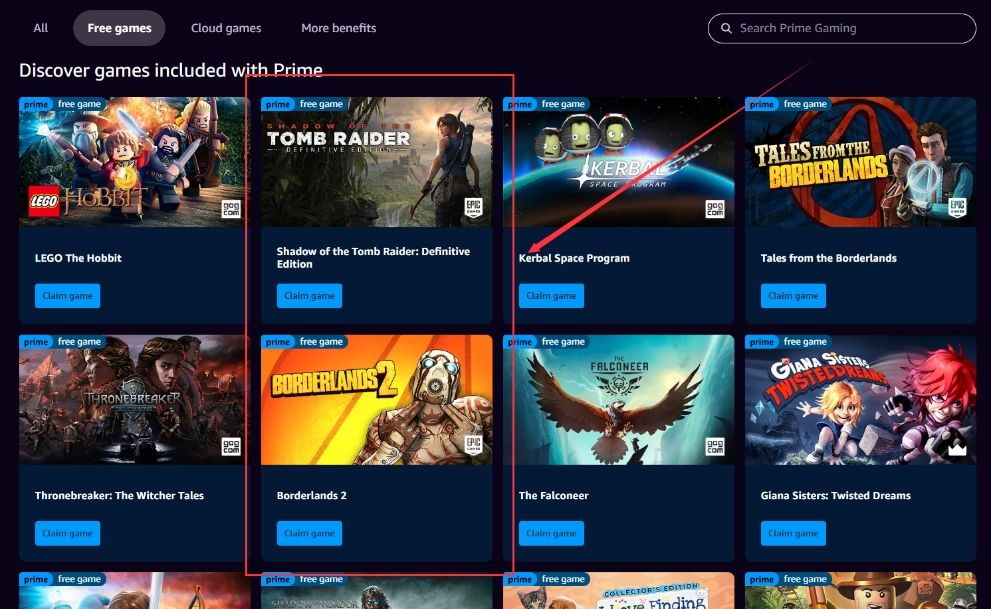Click Thronebreaker: The Witcher Tales title
Screen dimensions: 991x609
tap(119, 495)
